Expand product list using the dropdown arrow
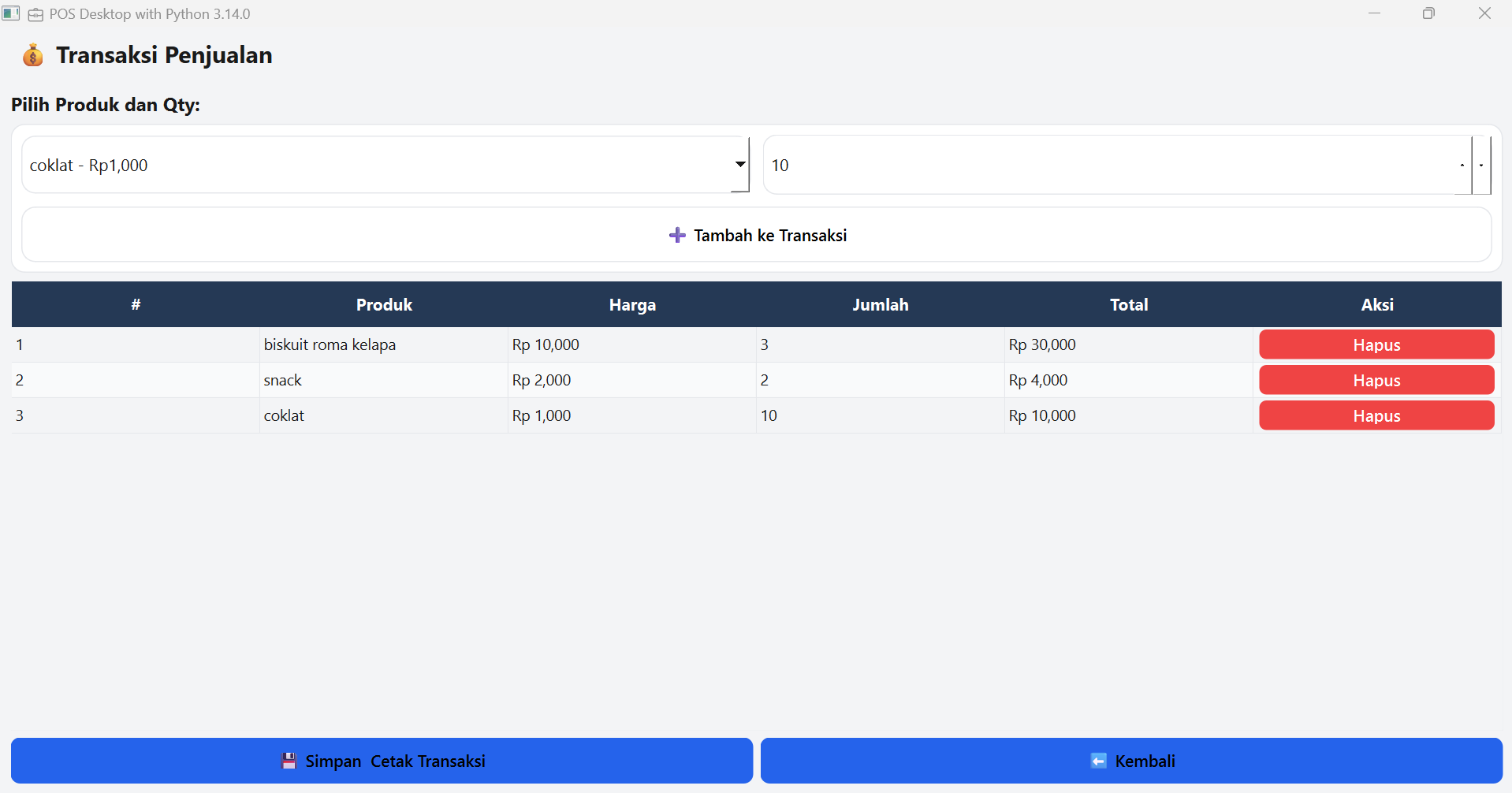 [739, 165]
